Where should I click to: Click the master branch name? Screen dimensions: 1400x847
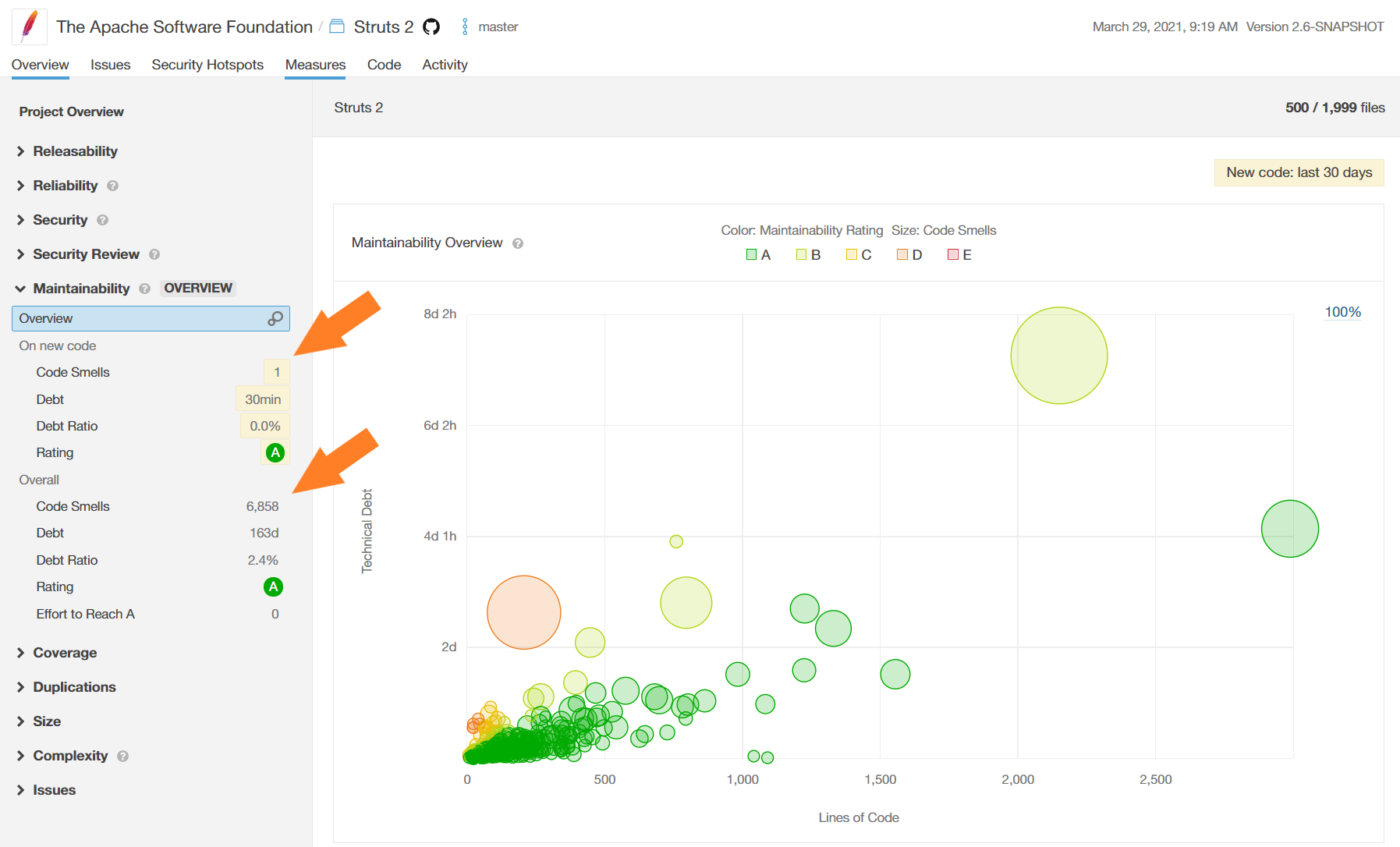pyautogui.click(x=498, y=27)
